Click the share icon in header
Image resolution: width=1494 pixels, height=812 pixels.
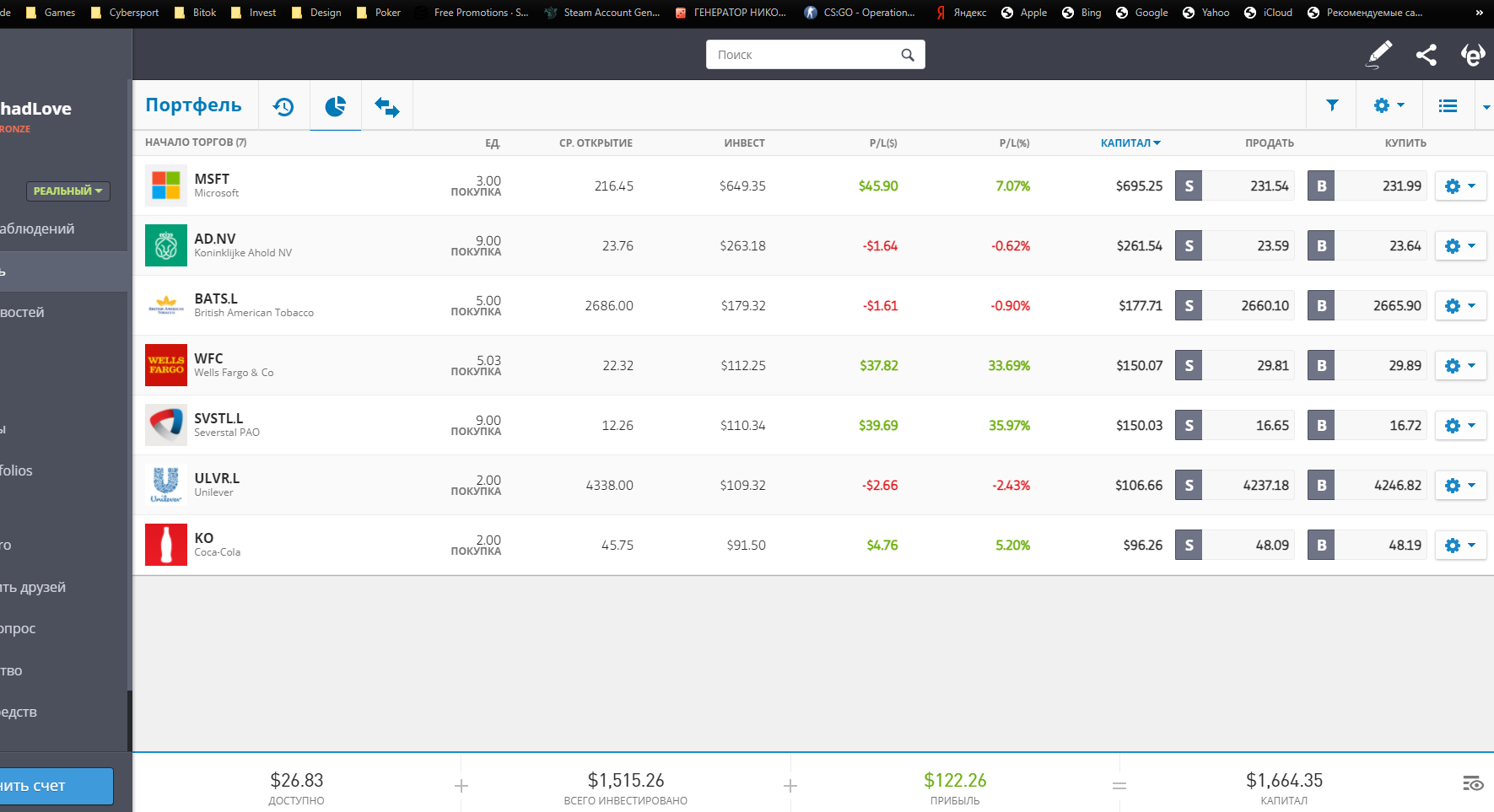(x=1427, y=55)
